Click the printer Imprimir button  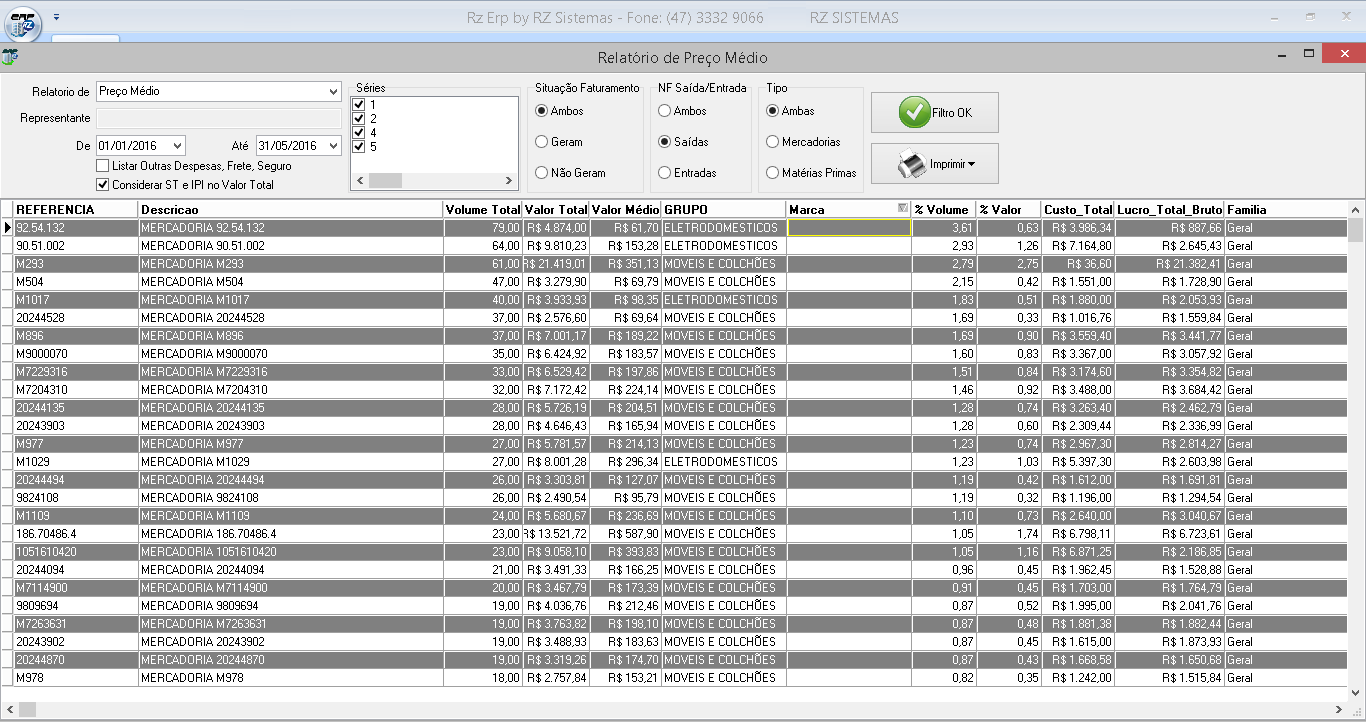pyautogui.click(x=934, y=163)
